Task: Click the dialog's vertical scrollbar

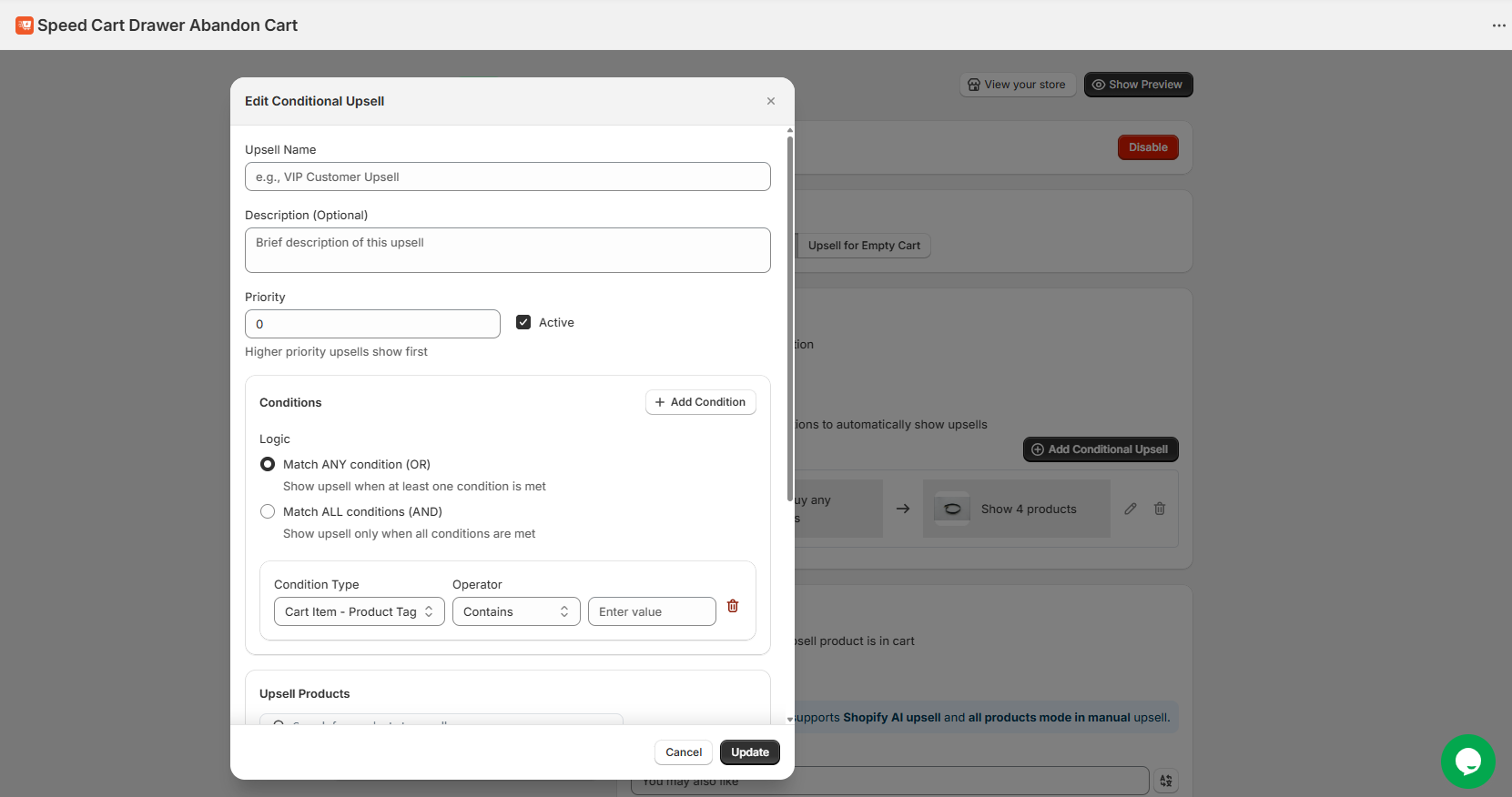Action: [789, 309]
